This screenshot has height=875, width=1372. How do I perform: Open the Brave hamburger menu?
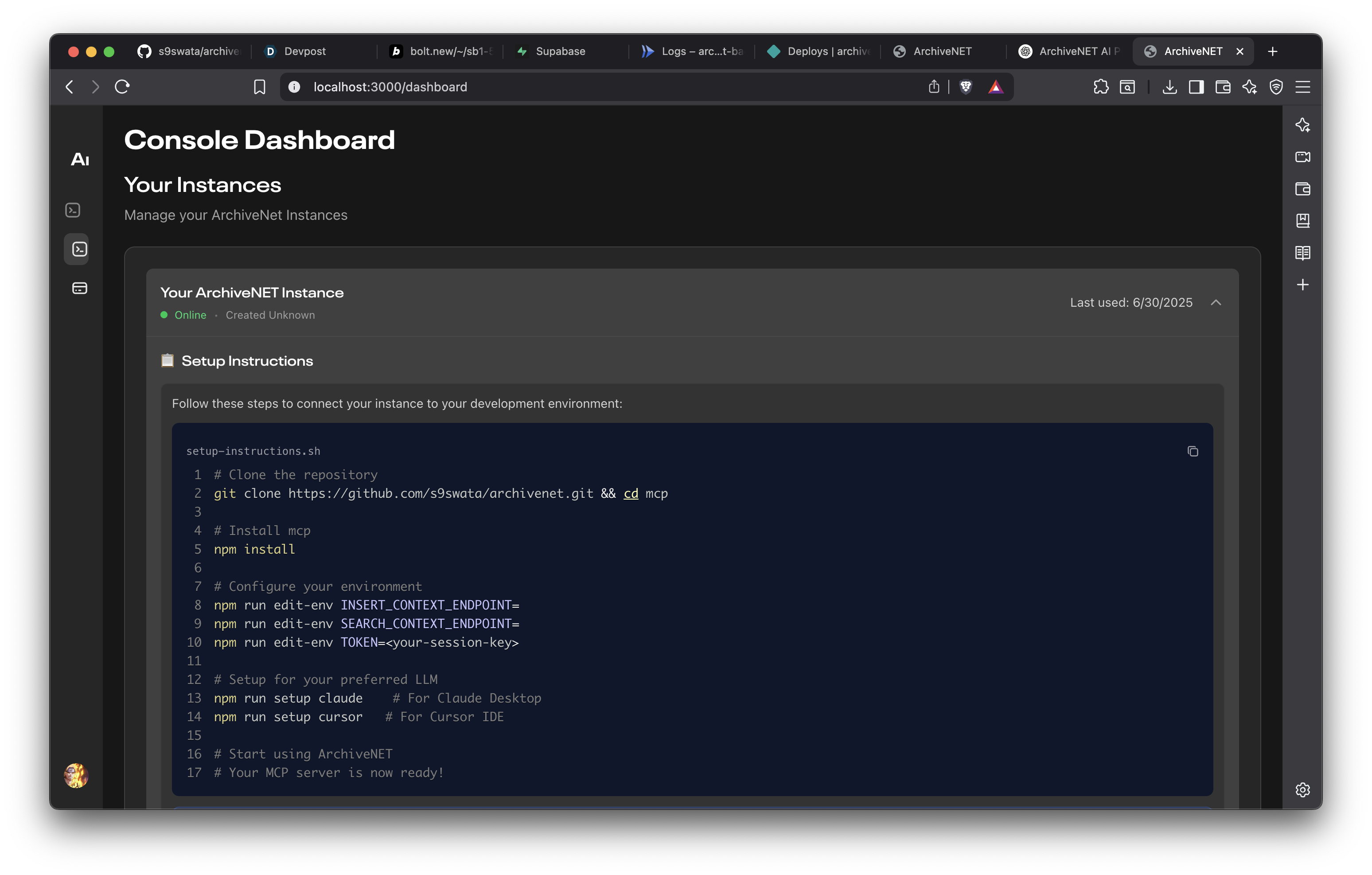tap(1302, 86)
